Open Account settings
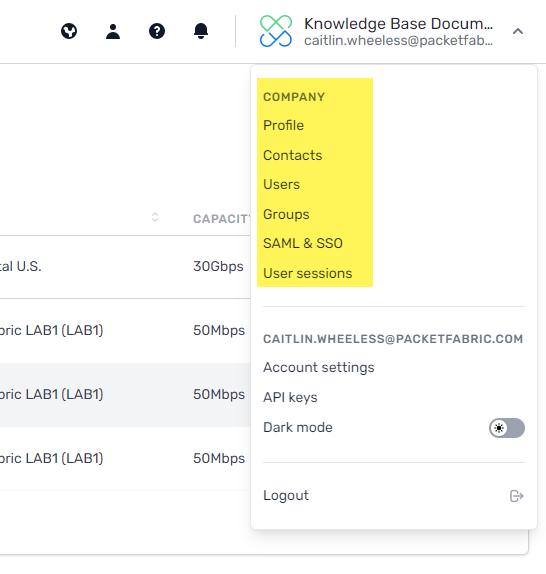This screenshot has height=574, width=546. 319,368
